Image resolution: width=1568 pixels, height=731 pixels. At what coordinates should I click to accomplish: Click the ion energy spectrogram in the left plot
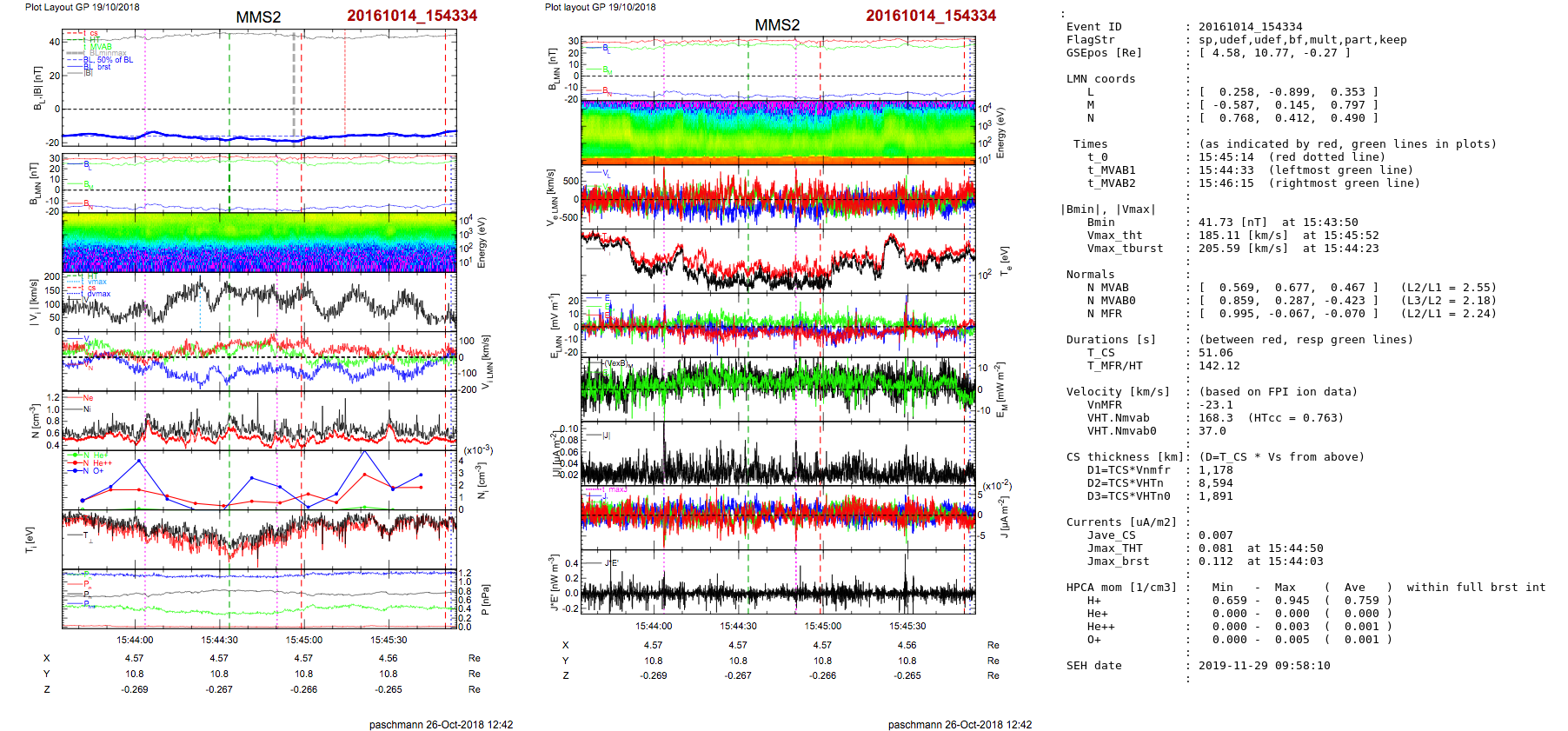point(259,243)
